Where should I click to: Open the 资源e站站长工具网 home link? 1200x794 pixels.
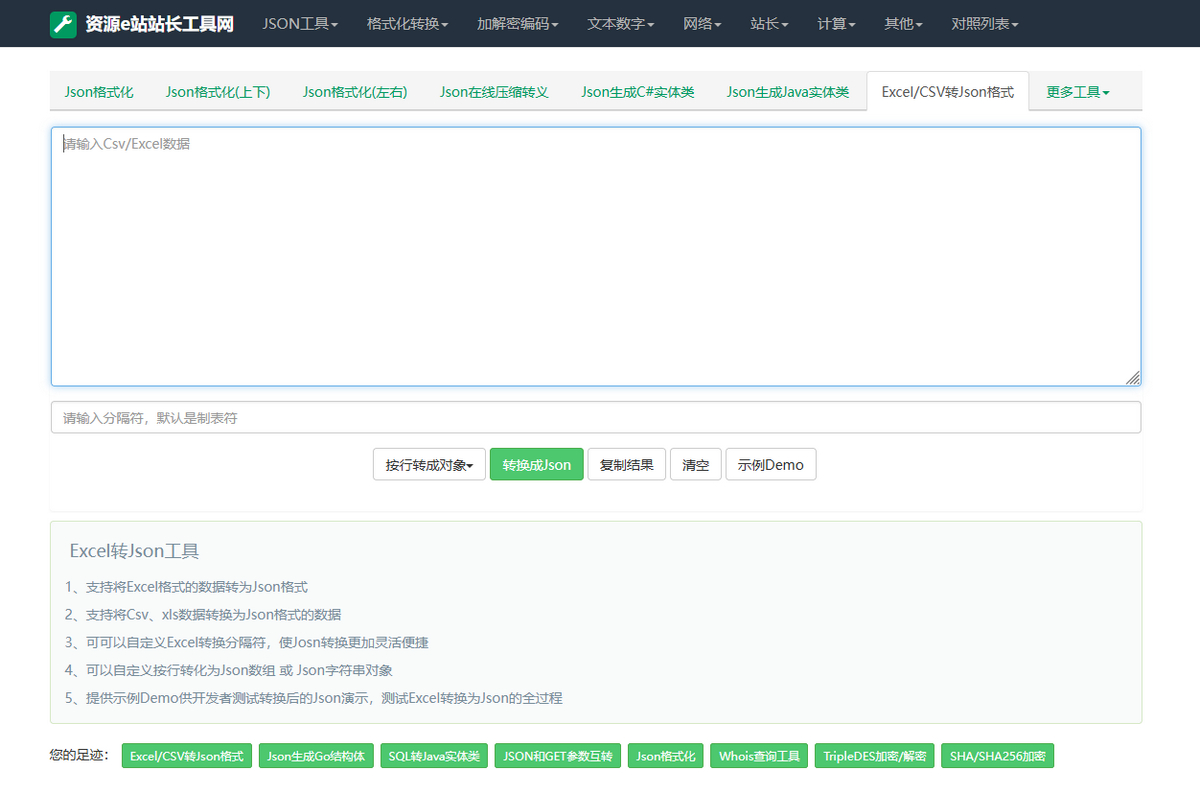point(159,24)
